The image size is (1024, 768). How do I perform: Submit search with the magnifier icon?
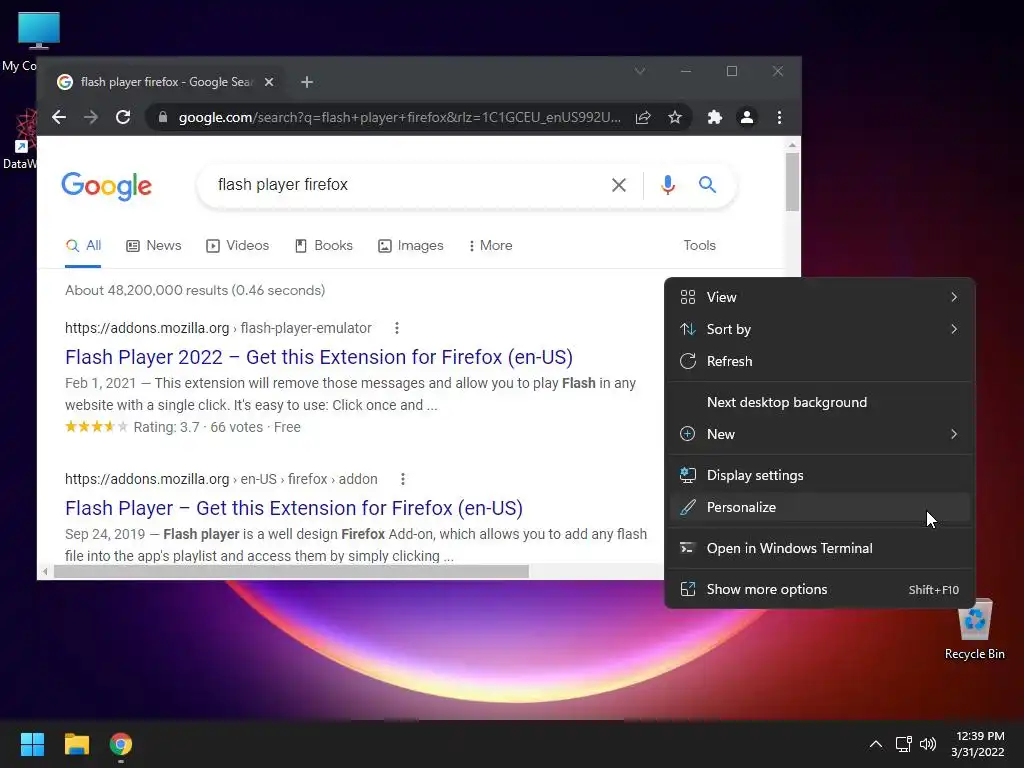click(x=707, y=185)
